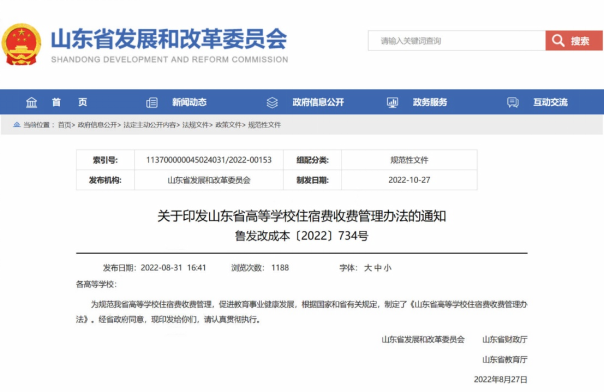This screenshot has height=392, width=605.
Task: Set font size to 中
Action: pos(378,268)
